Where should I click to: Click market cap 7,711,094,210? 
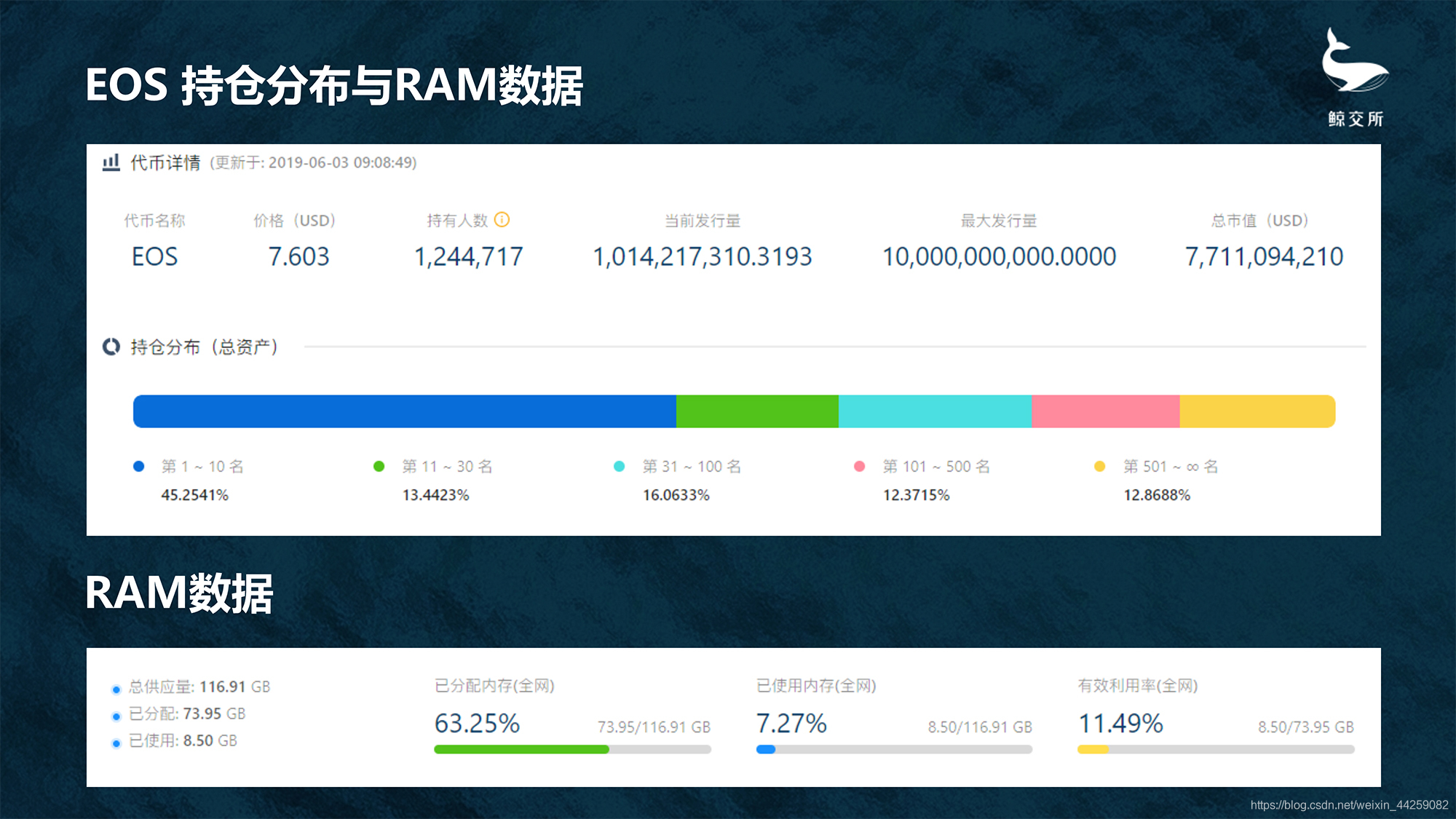coord(1264,256)
